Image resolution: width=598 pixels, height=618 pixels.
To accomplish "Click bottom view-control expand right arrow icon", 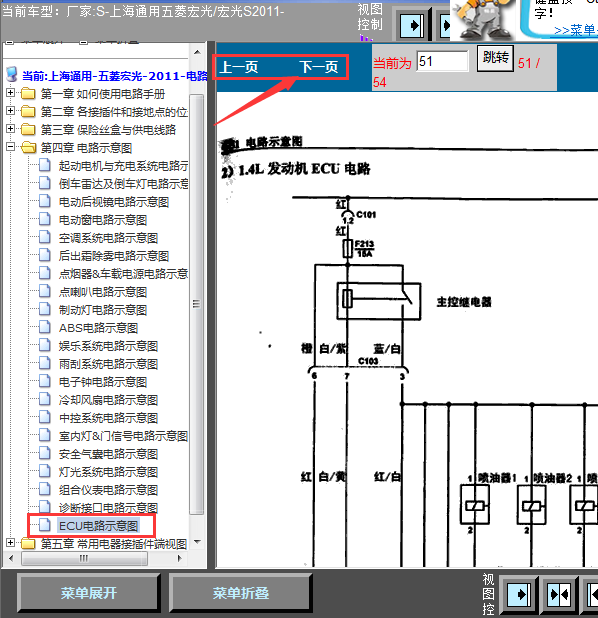I will tap(518, 594).
